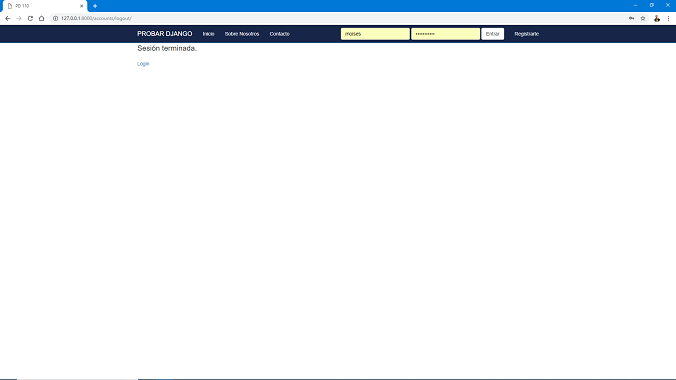Reload the logout page
Viewport: 676px width, 380px height.
pos(30,19)
